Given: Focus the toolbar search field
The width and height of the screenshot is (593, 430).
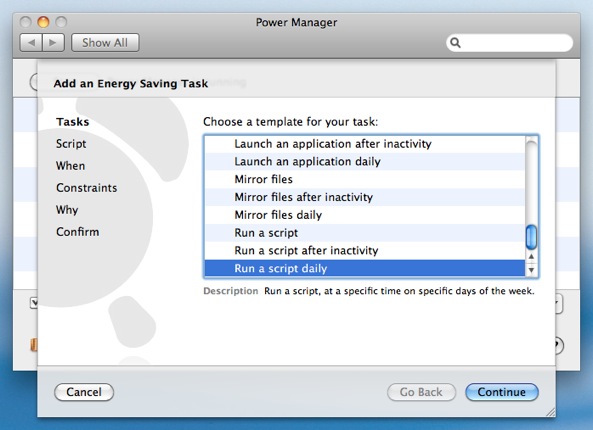Looking at the screenshot, I should click(509, 43).
